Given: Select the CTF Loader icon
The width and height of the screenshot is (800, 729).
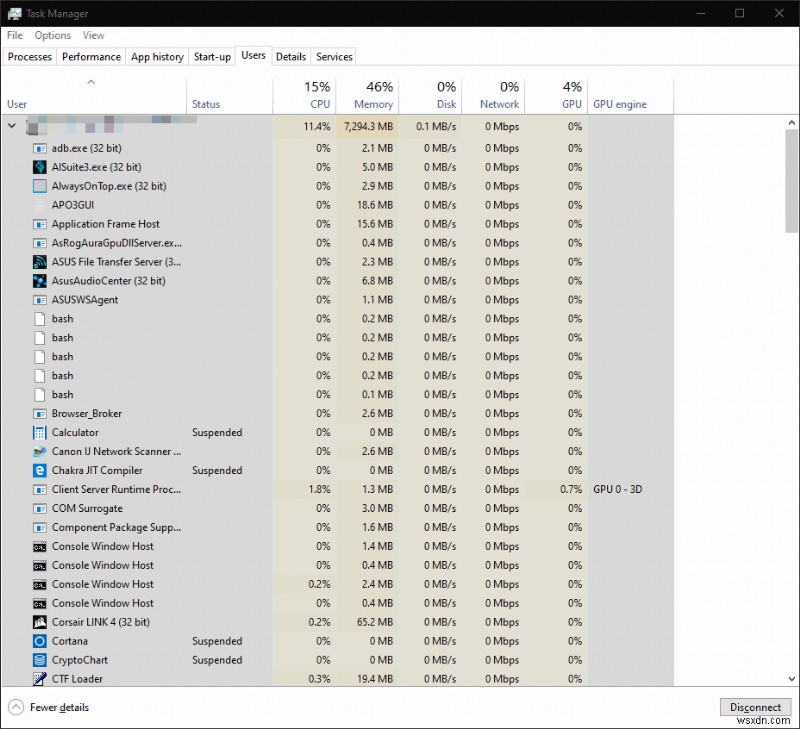Looking at the screenshot, I should point(40,679).
